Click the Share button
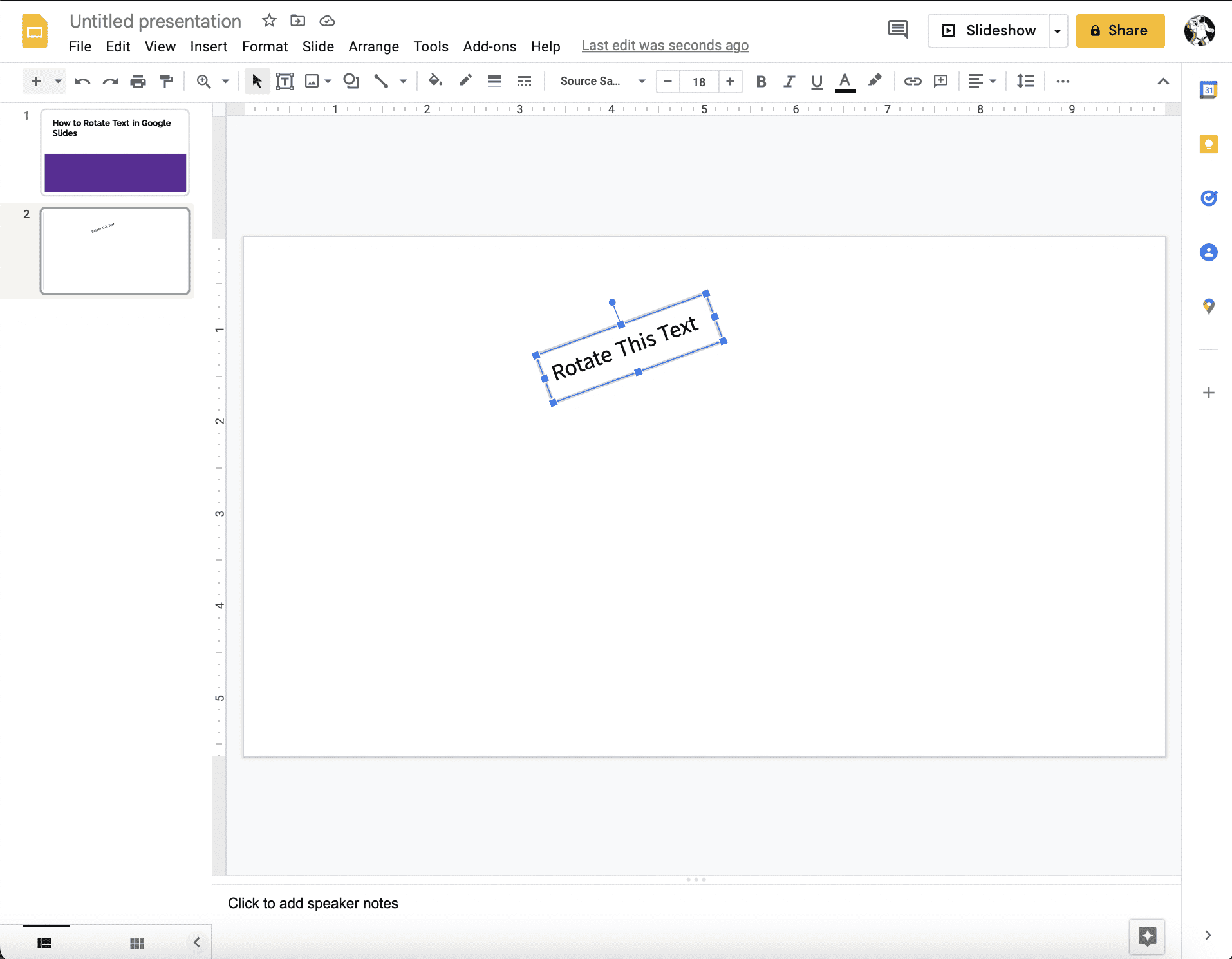Viewport: 1232px width, 959px height. [x=1119, y=30]
